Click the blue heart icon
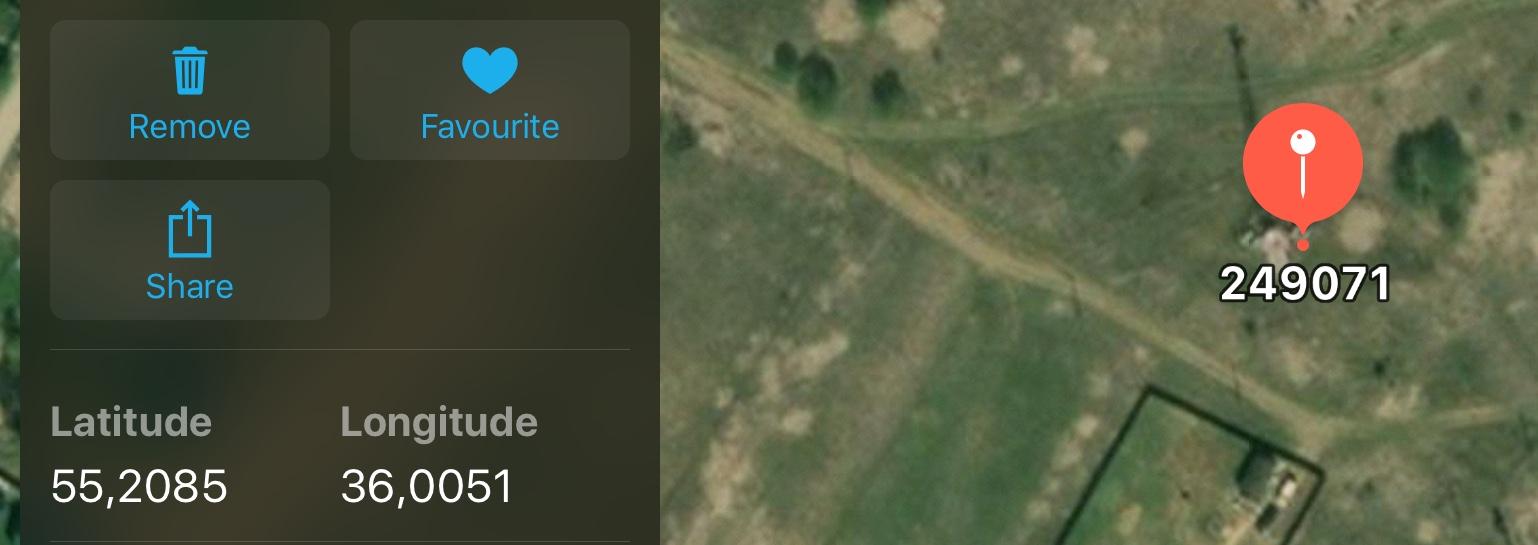The image size is (1538, 545). [490, 71]
